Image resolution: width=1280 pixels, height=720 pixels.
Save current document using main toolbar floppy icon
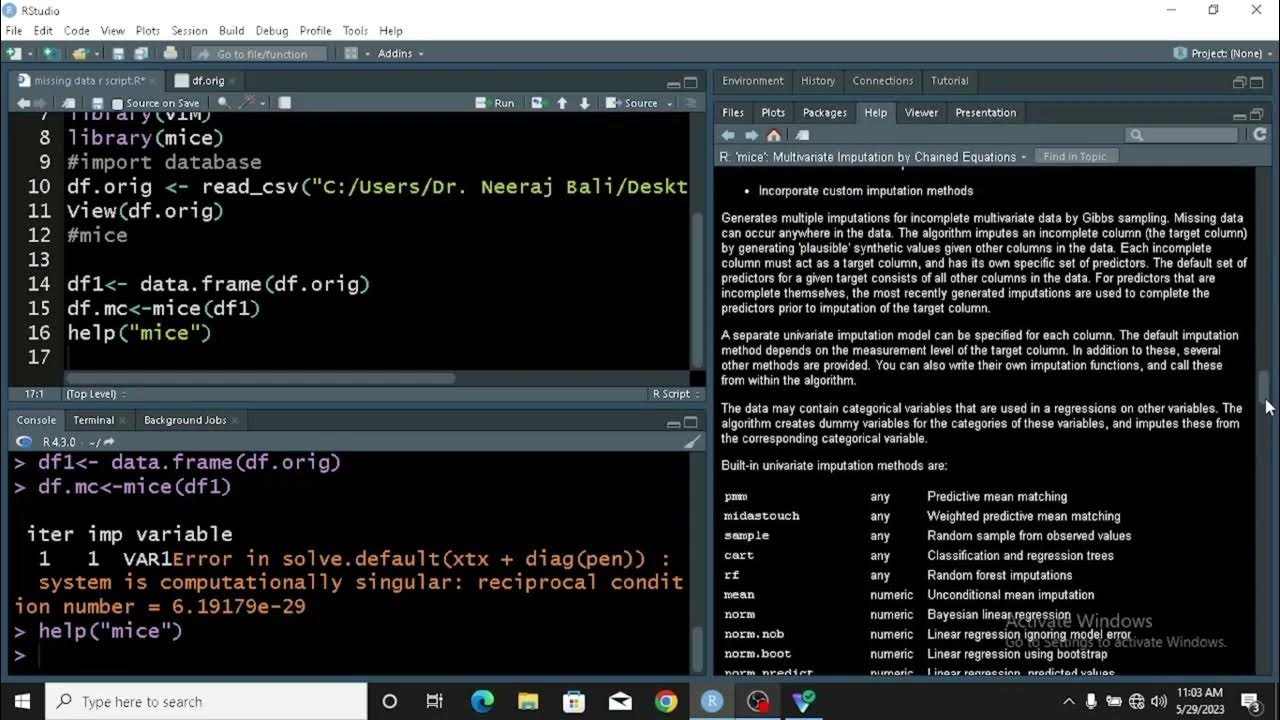tap(118, 53)
